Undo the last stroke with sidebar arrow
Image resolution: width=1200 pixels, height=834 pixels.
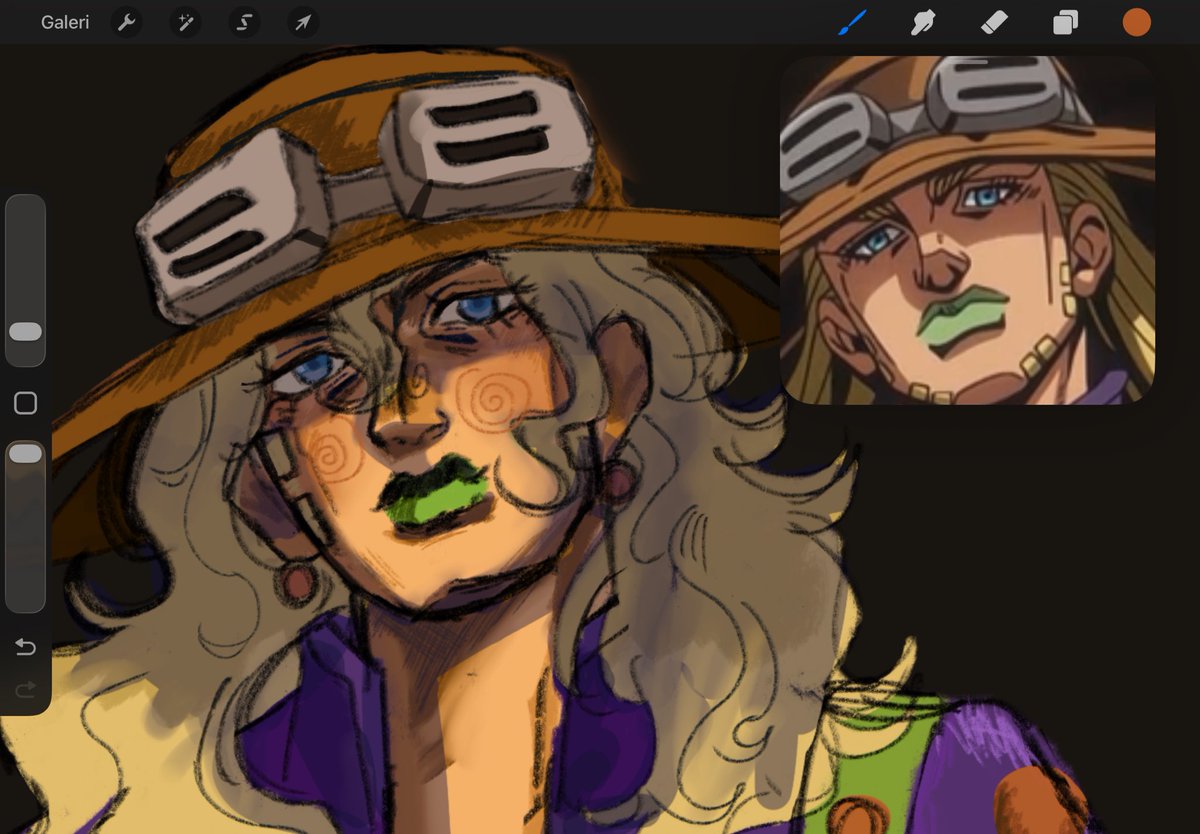25,647
